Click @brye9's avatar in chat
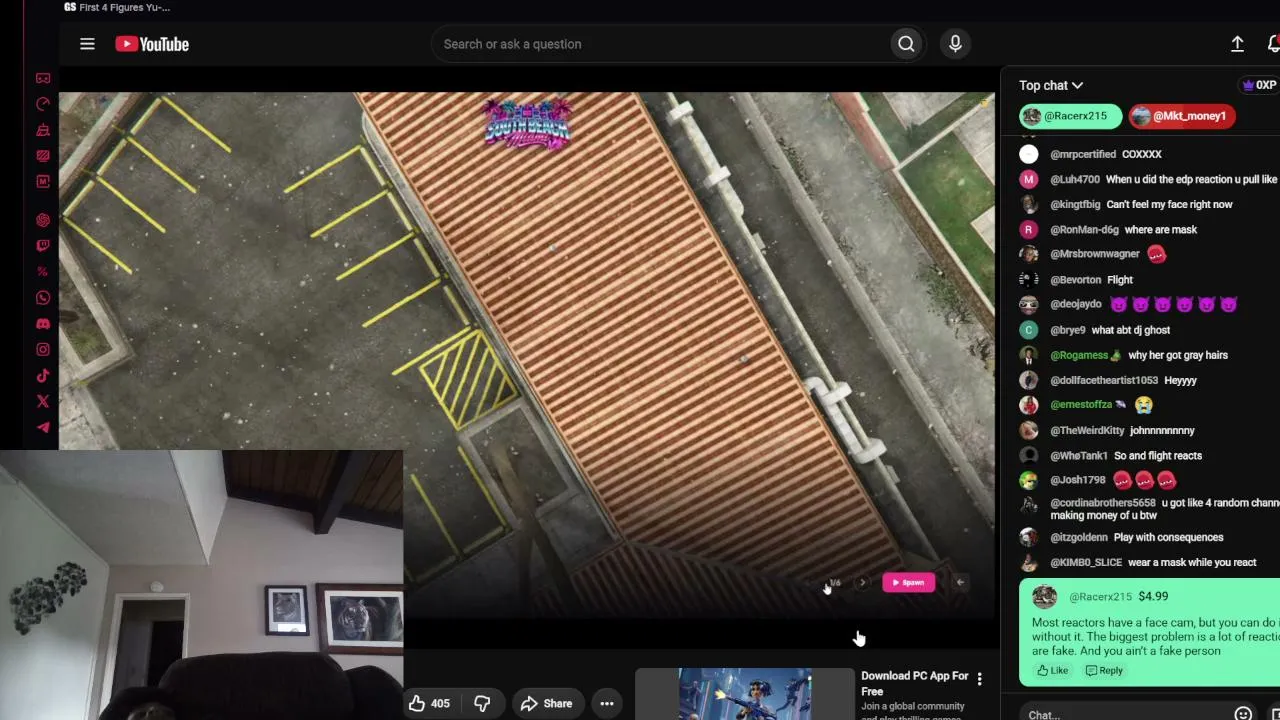Screen dimensions: 1280x720 1029,330
